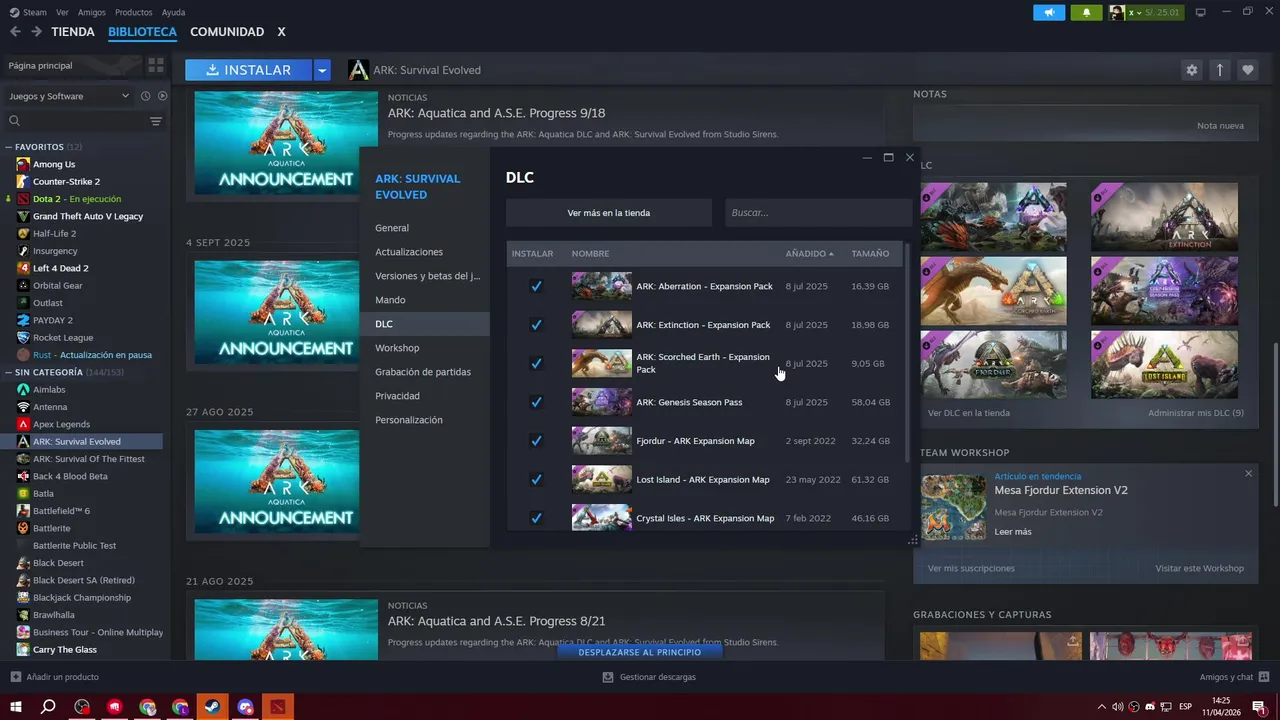The height and width of the screenshot is (720, 1280).
Task: Click the up-arrow icon beside the settings gear
Action: click(1219, 70)
